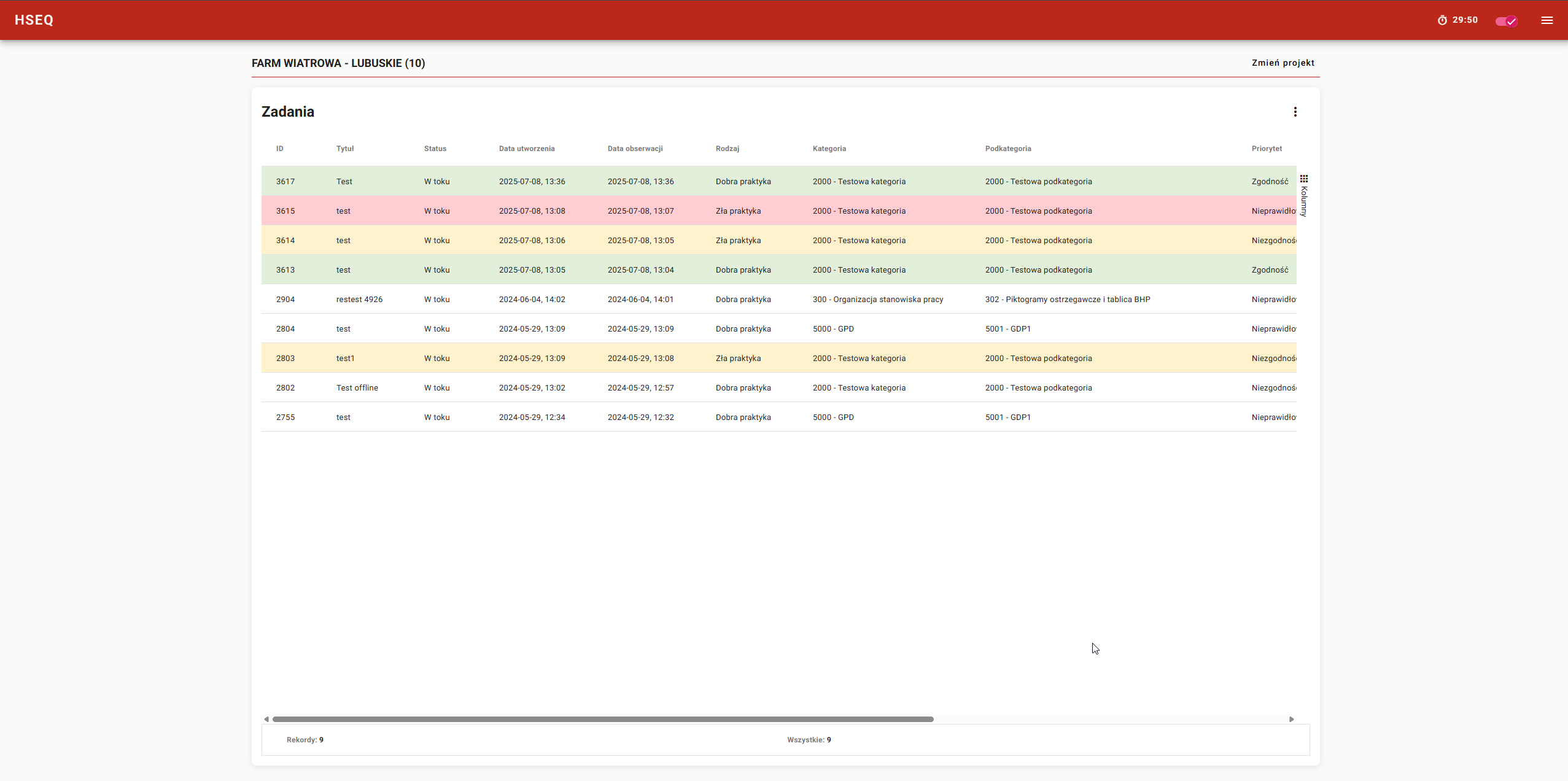Screen dimensions: 1568x781
Task: Sort by the ID column header
Action: (279, 149)
